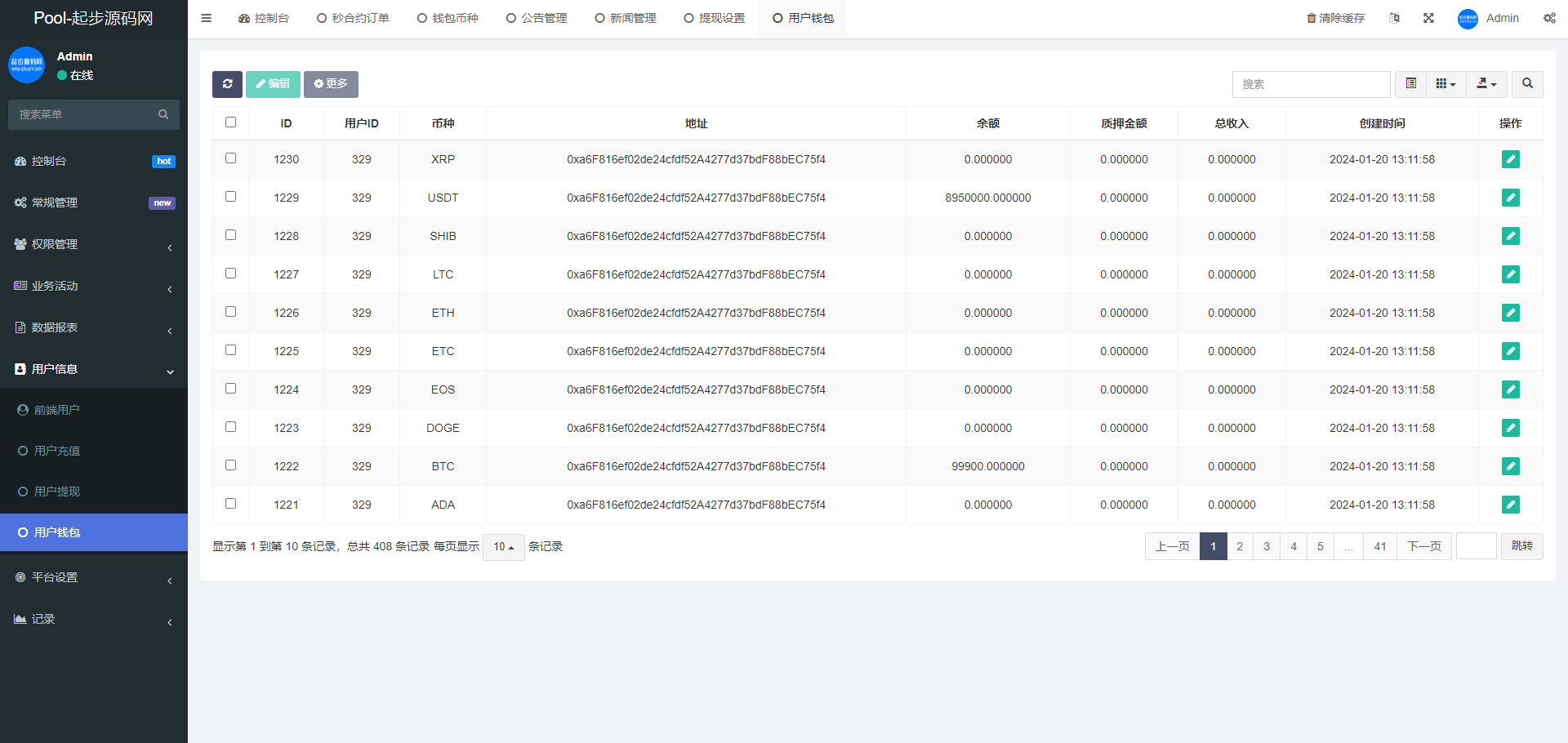Toggle the table card view icon
This screenshot has height=743, width=1568.
pyautogui.click(x=1410, y=84)
